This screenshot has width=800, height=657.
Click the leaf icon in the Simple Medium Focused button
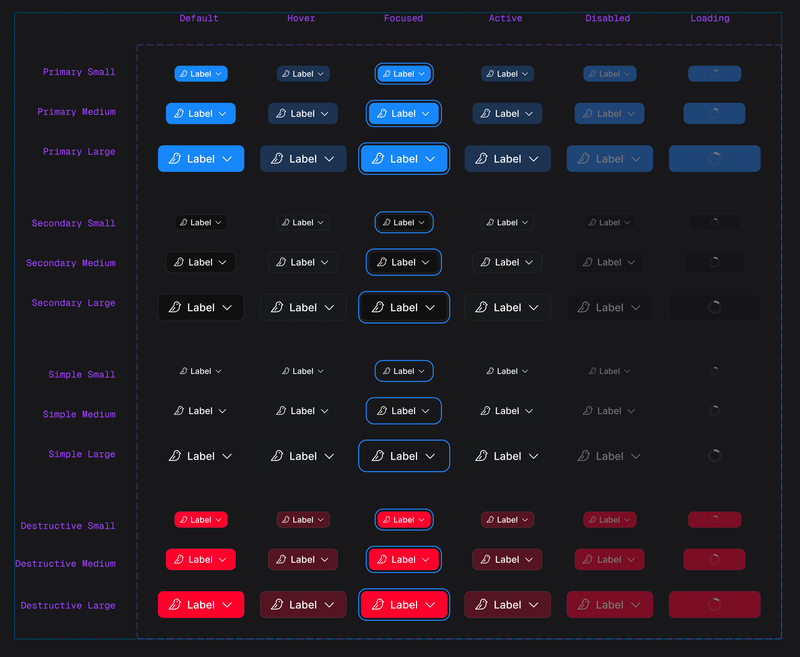tap(380, 411)
